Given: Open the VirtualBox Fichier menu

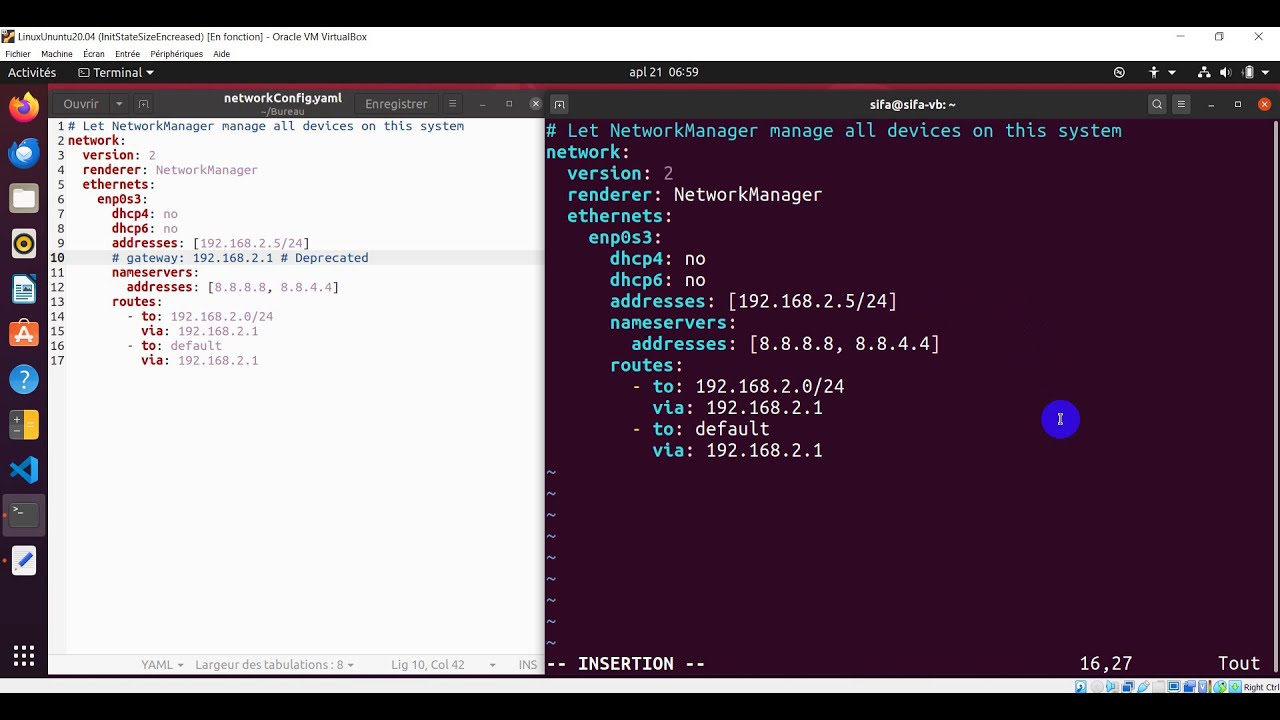Looking at the screenshot, I should click(18, 54).
